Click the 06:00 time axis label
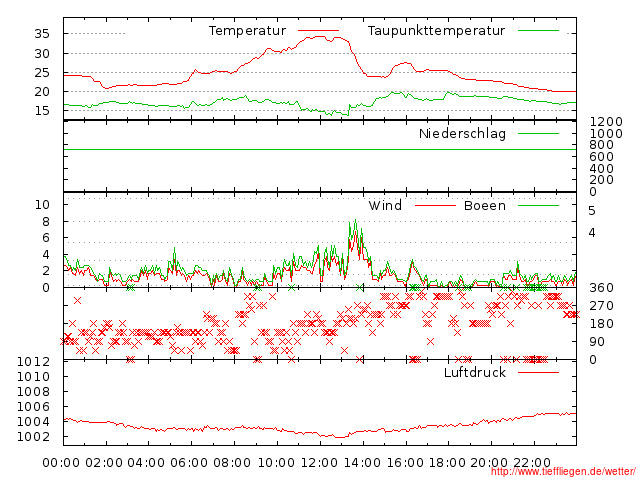 tap(189, 463)
